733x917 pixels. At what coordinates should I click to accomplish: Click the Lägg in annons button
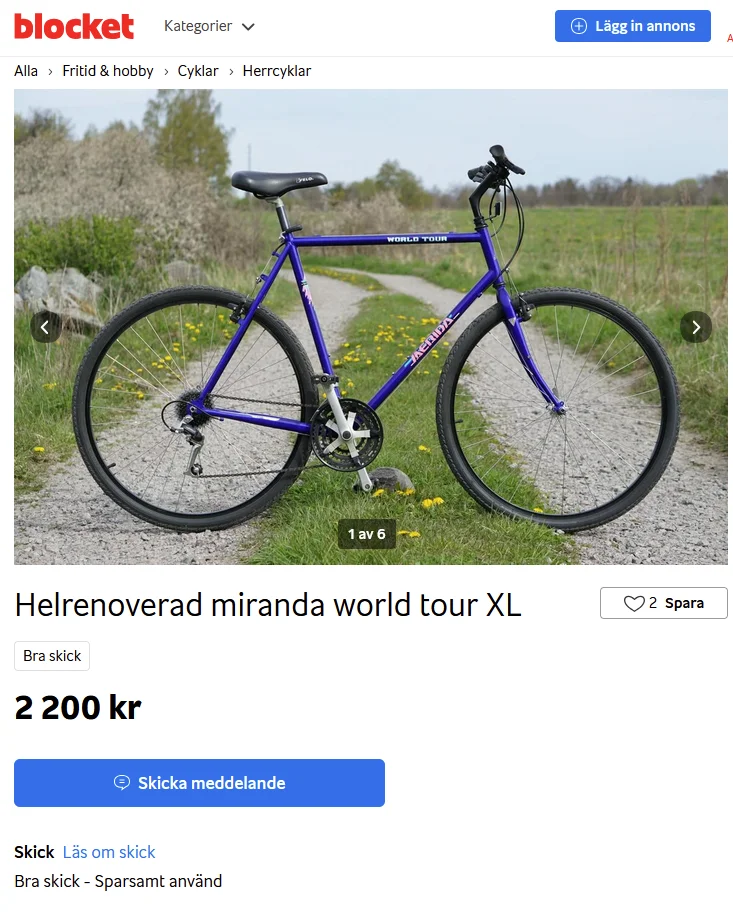tap(632, 26)
